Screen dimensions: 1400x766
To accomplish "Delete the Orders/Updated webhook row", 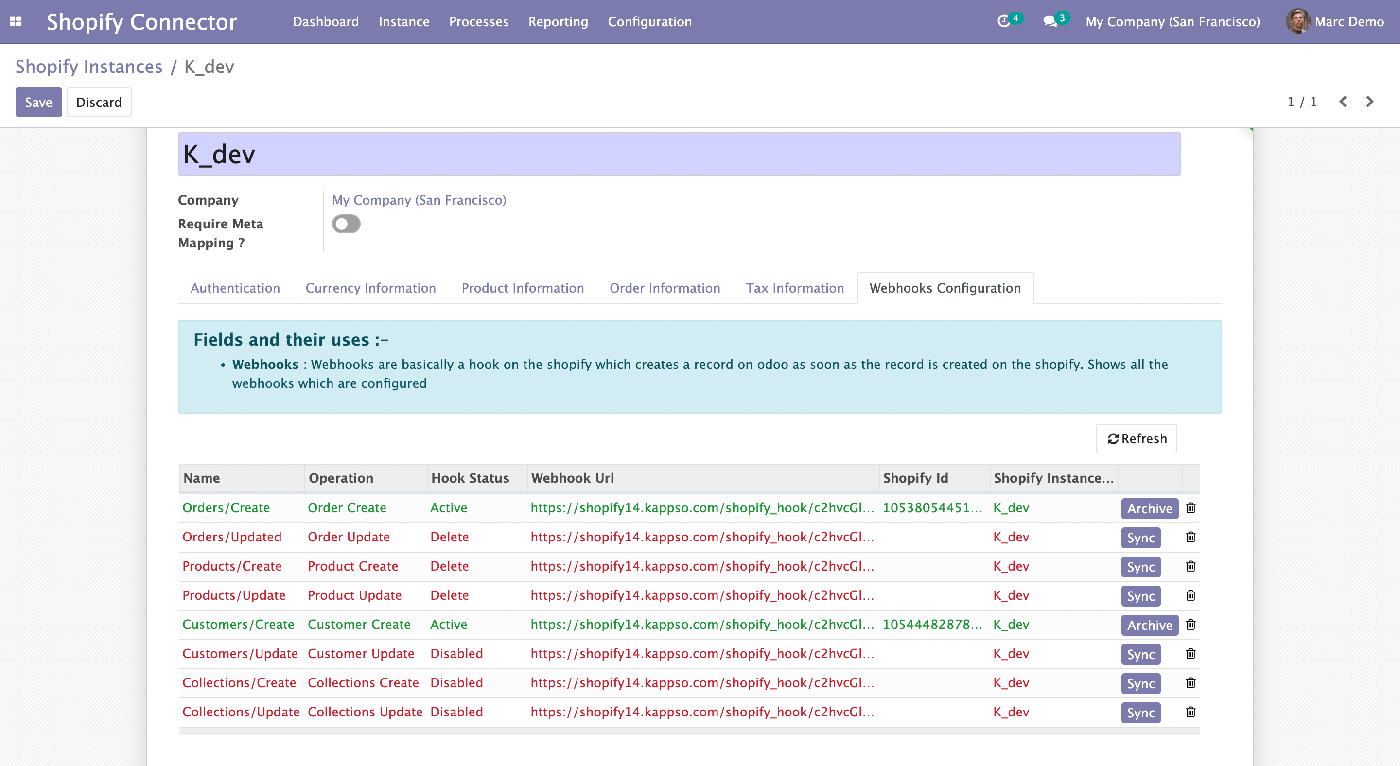I will tap(1191, 537).
